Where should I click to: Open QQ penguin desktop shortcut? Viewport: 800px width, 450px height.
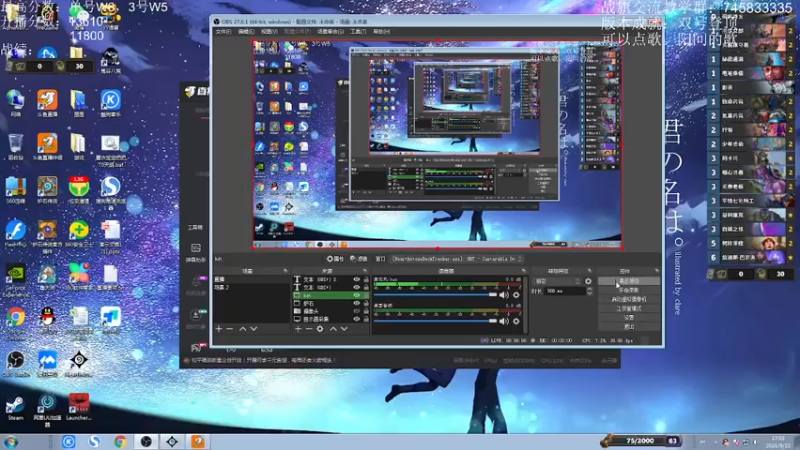(47, 320)
